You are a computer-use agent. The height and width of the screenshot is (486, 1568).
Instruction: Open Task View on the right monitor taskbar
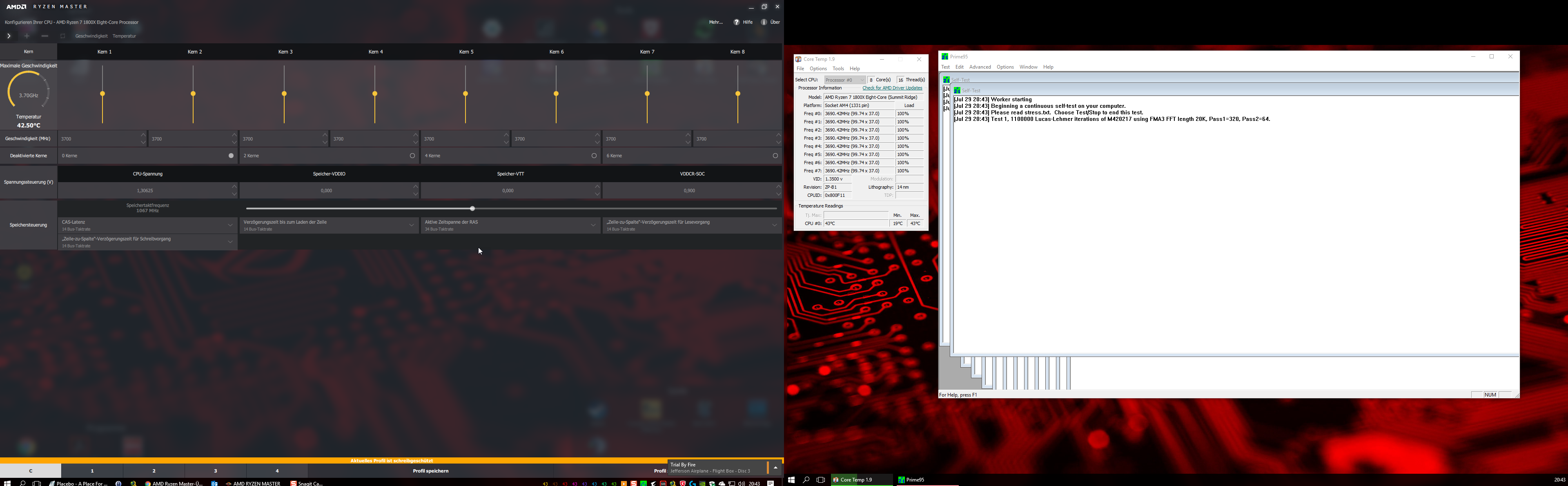coord(820,480)
